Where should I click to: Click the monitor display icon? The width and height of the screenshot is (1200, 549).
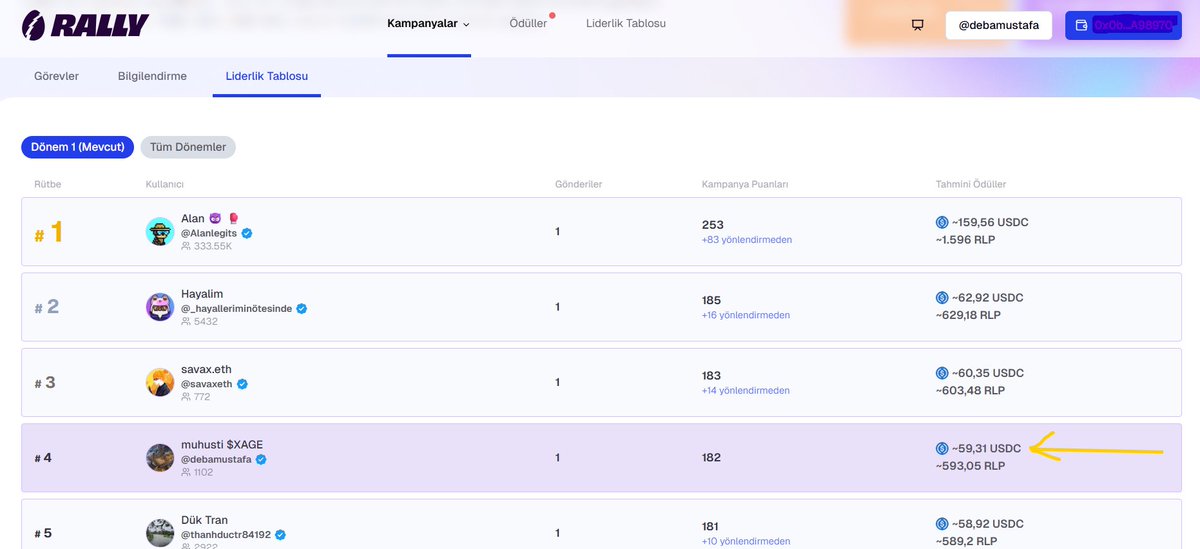[x=917, y=25]
